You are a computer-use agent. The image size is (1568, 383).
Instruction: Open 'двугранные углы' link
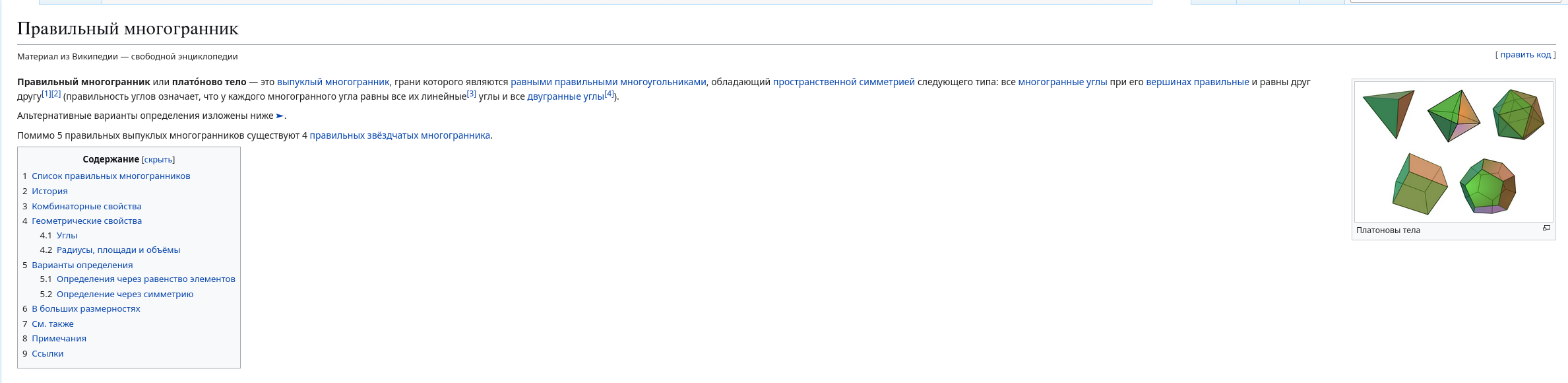(x=565, y=96)
